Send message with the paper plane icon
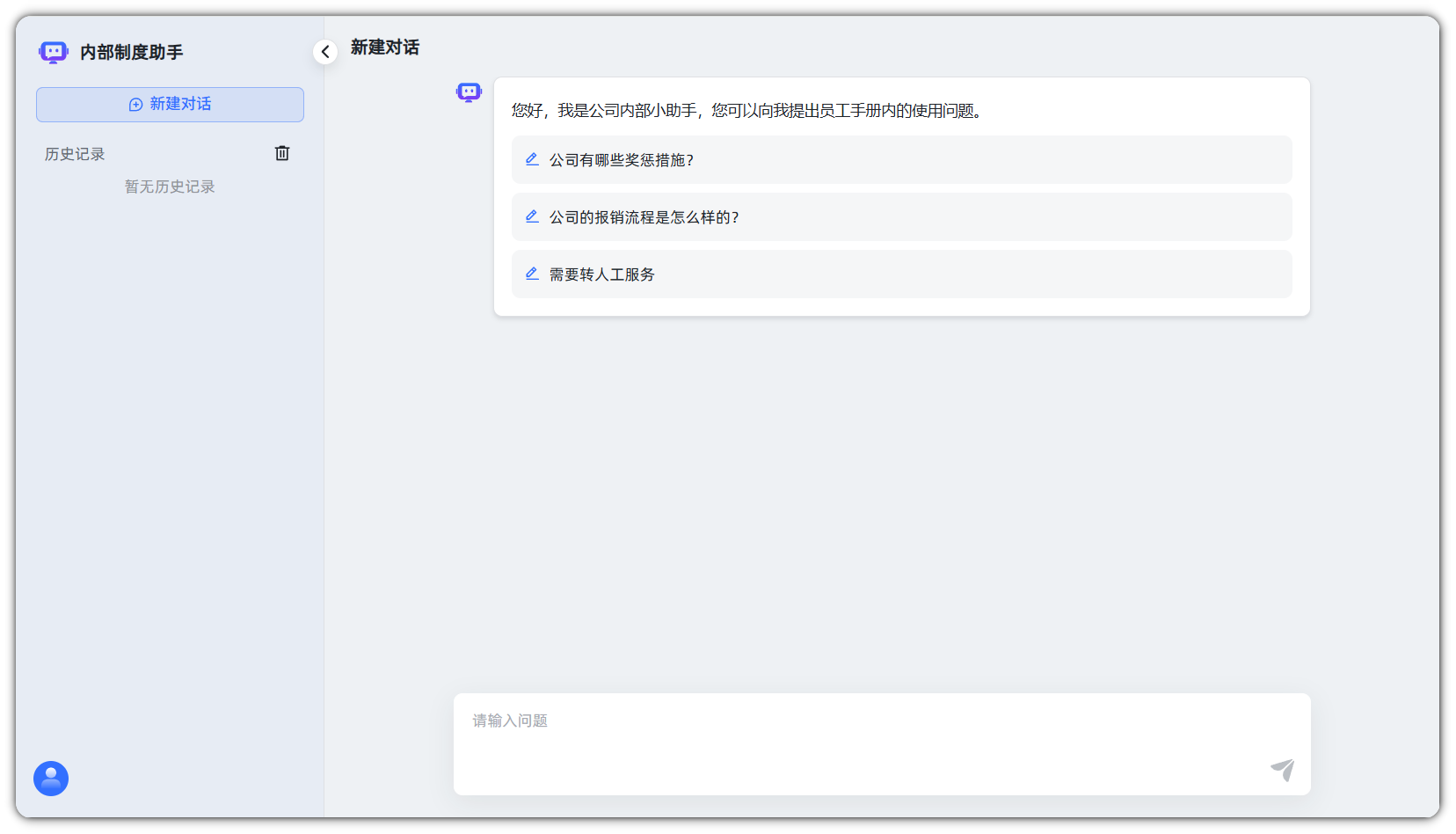This screenshot has height=834, width=1456. 1283,770
